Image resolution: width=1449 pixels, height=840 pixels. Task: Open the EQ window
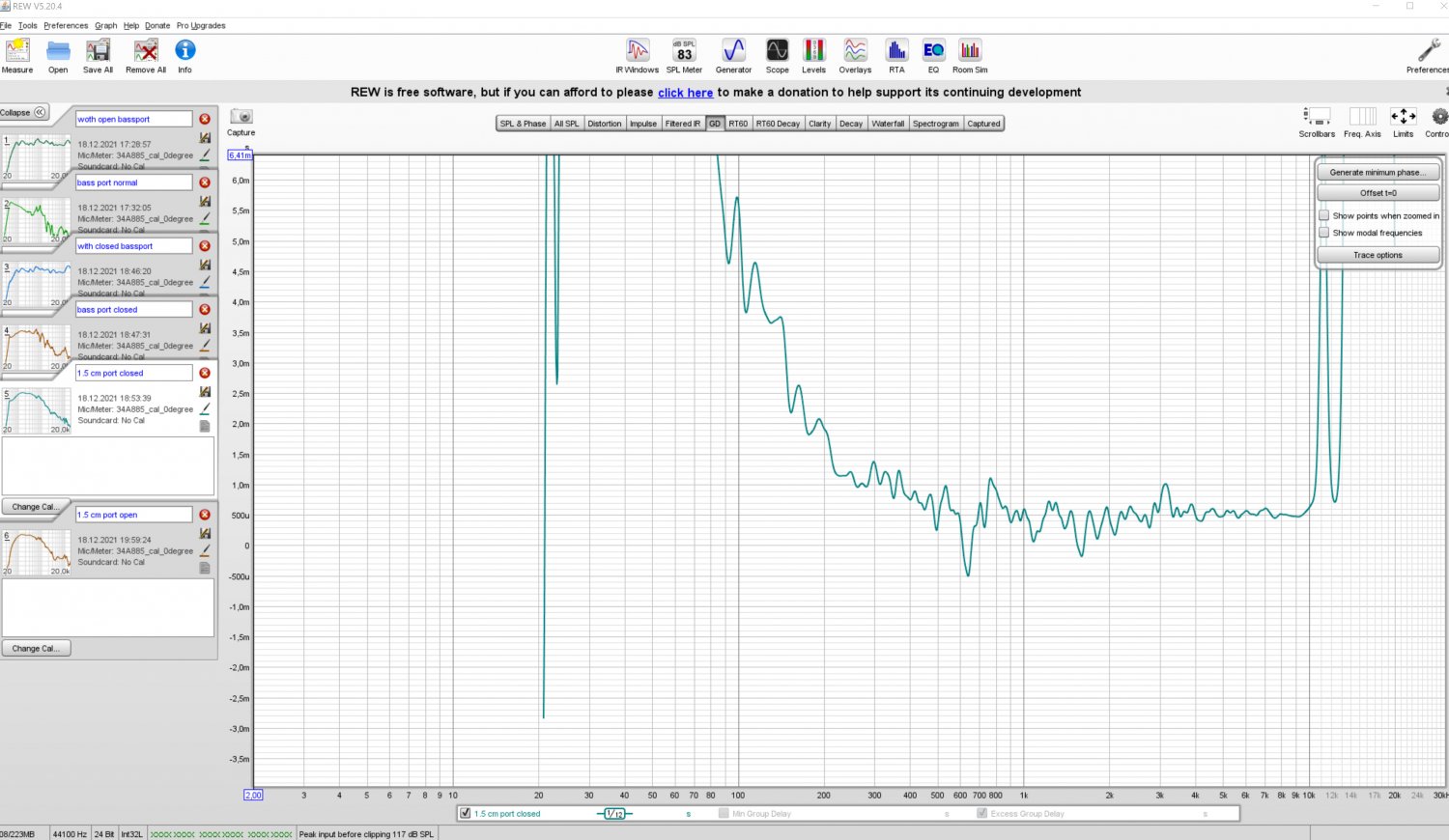pos(933,56)
